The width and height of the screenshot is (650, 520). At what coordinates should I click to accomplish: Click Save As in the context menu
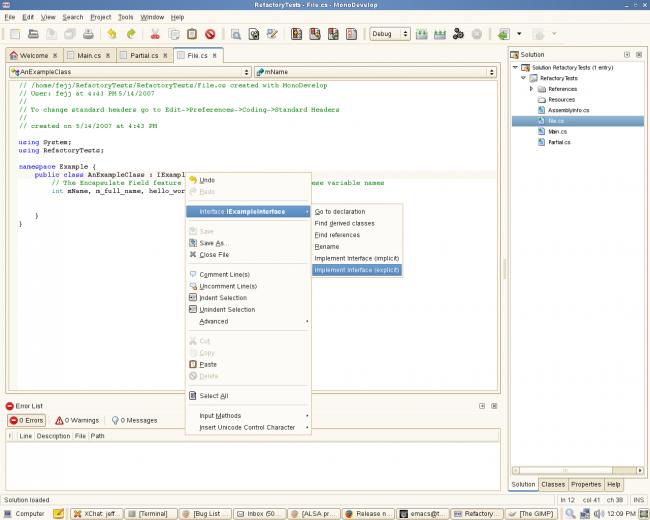(248, 243)
